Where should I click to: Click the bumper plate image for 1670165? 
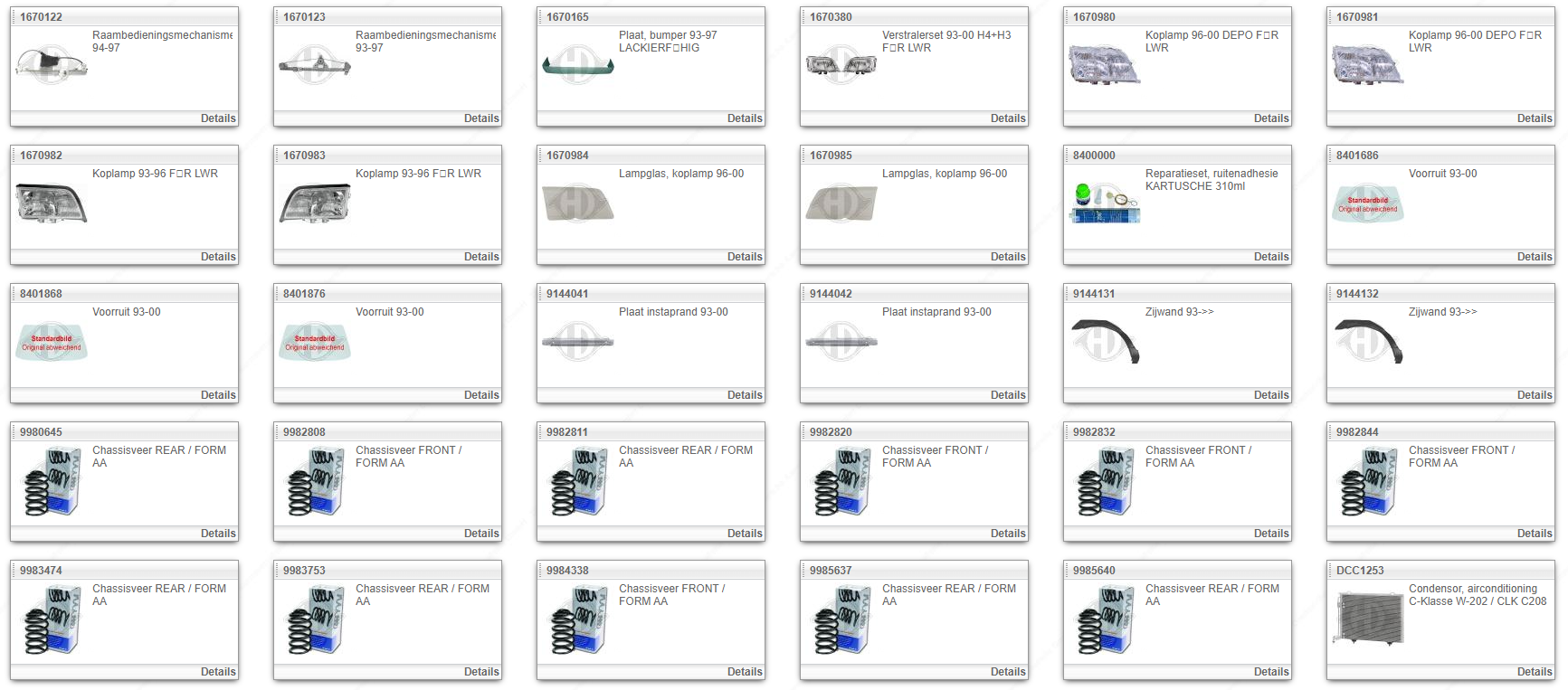pyautogui.click(x=577, y=66)
